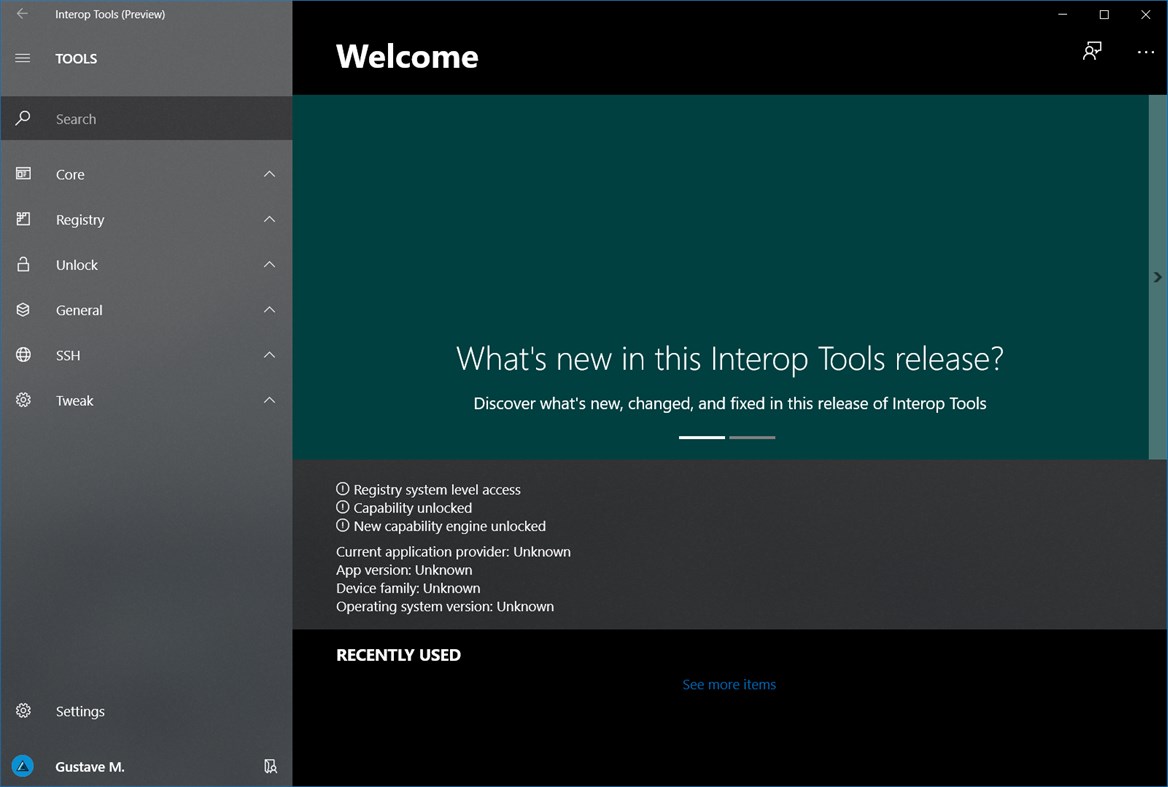Select the Tweak menu item

[x=146, y=401]
